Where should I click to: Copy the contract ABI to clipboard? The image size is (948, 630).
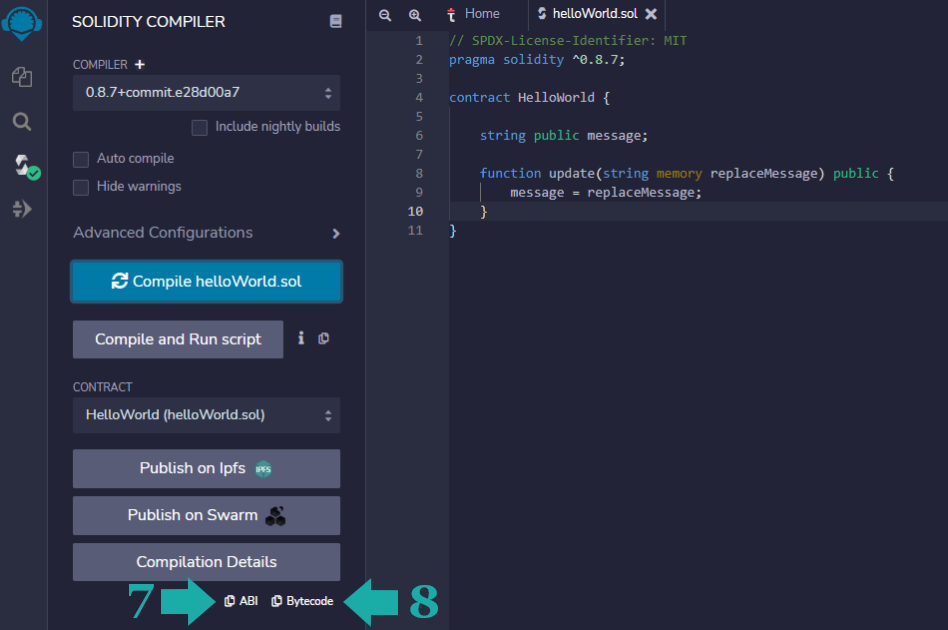(241, 601)
